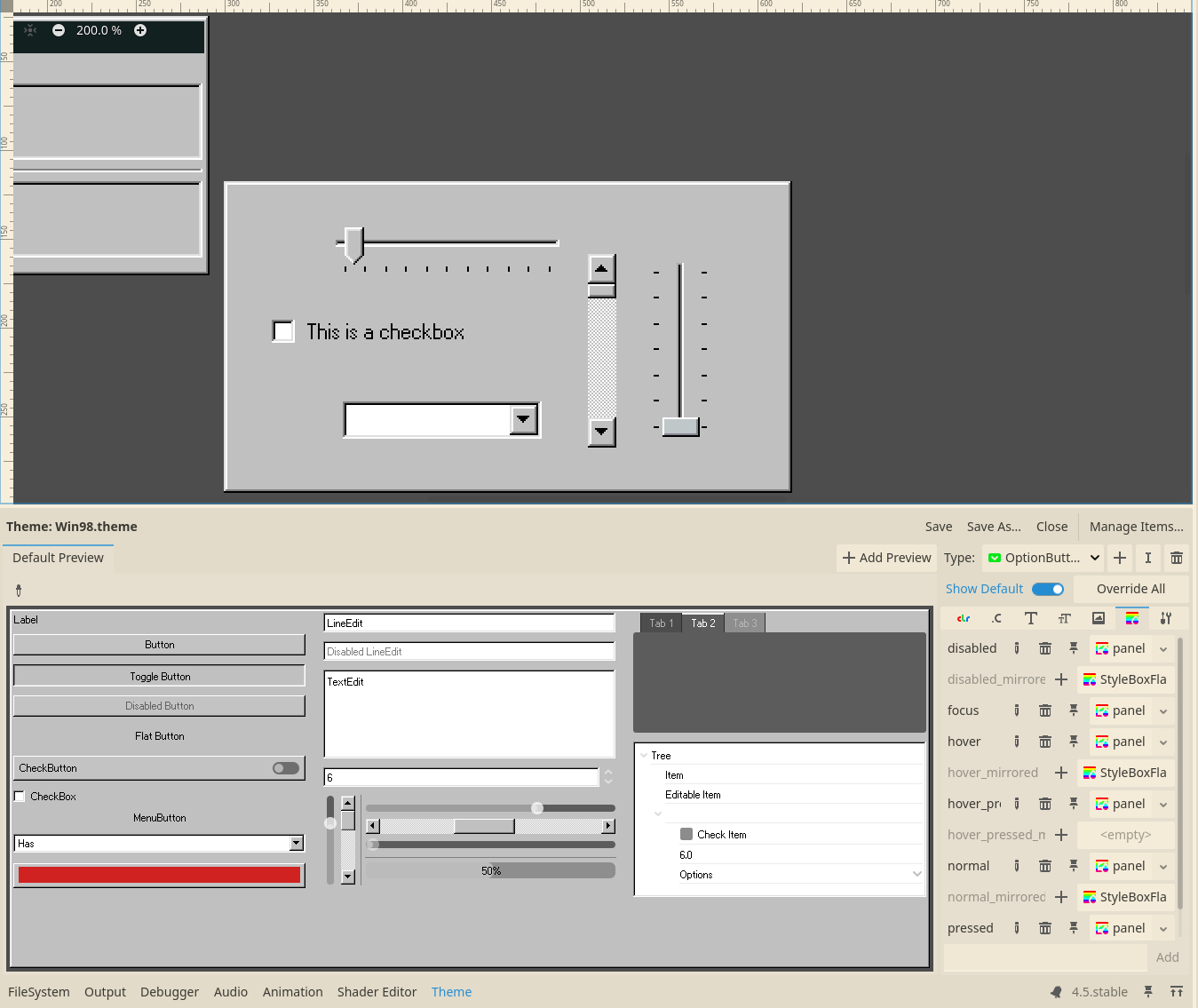Open the Icons theme items tab
The width and height of the screenshot is (1198, 1008).
[1099, 618]
